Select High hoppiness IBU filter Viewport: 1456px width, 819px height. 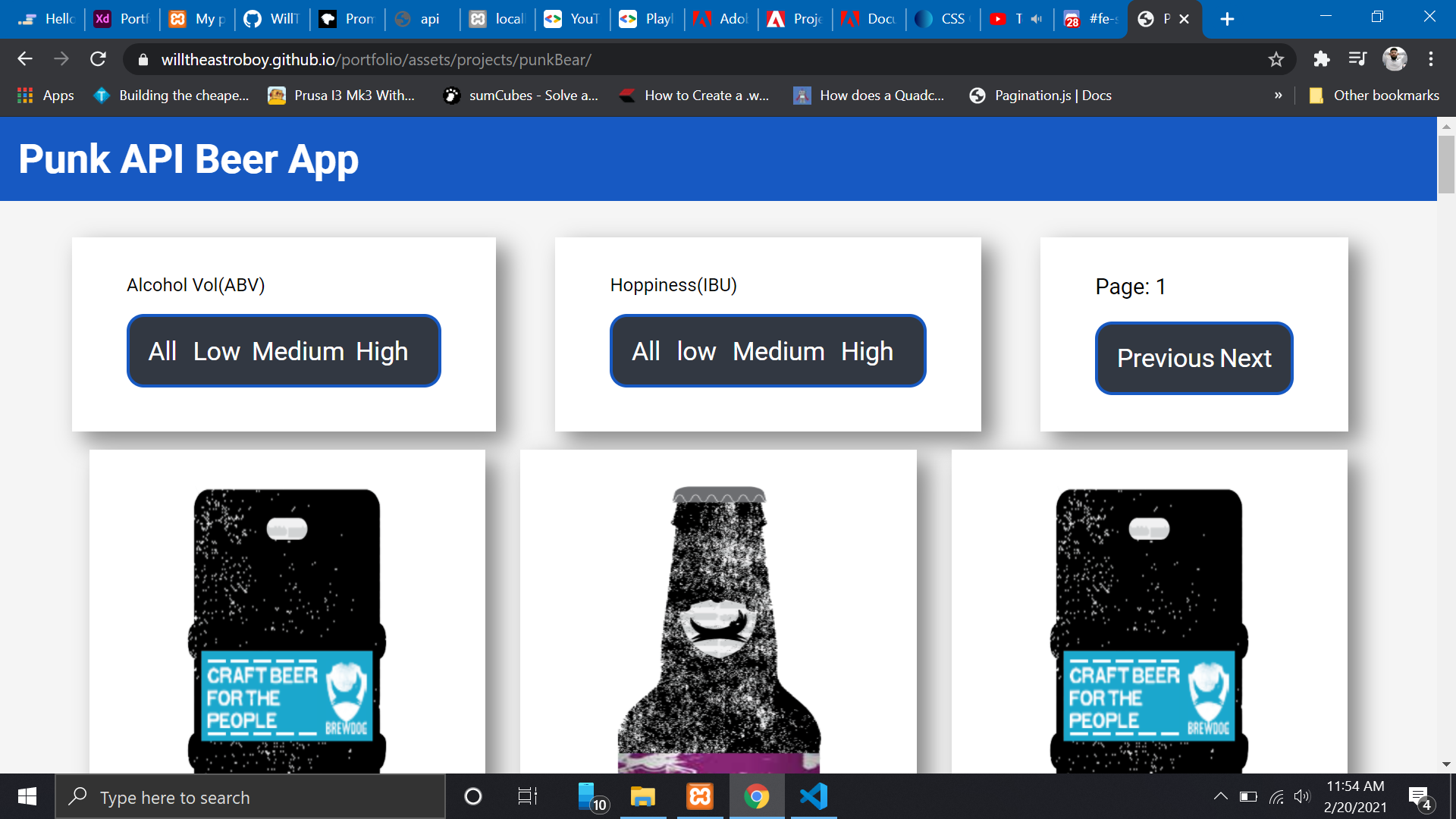pos(867,352)
